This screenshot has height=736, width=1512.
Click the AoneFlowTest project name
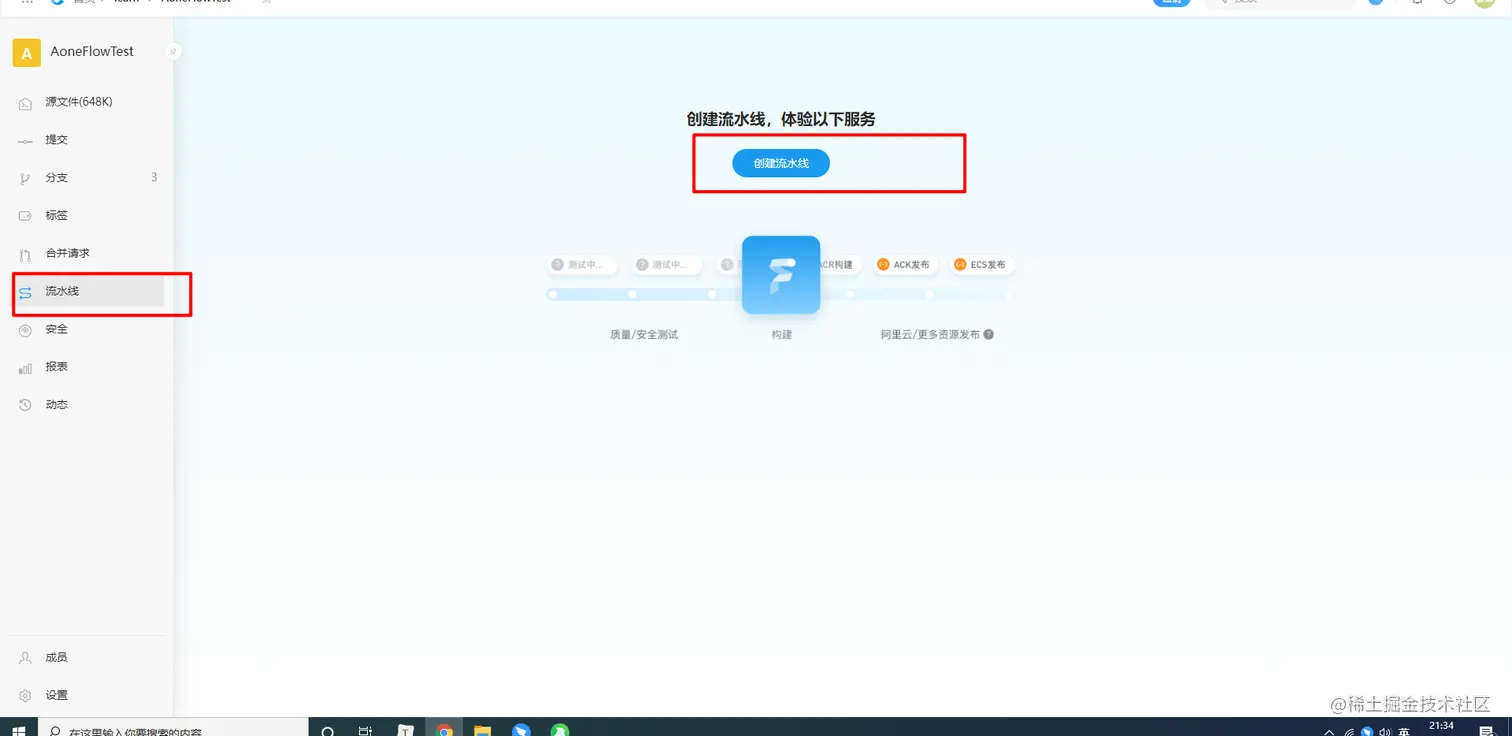92,51
